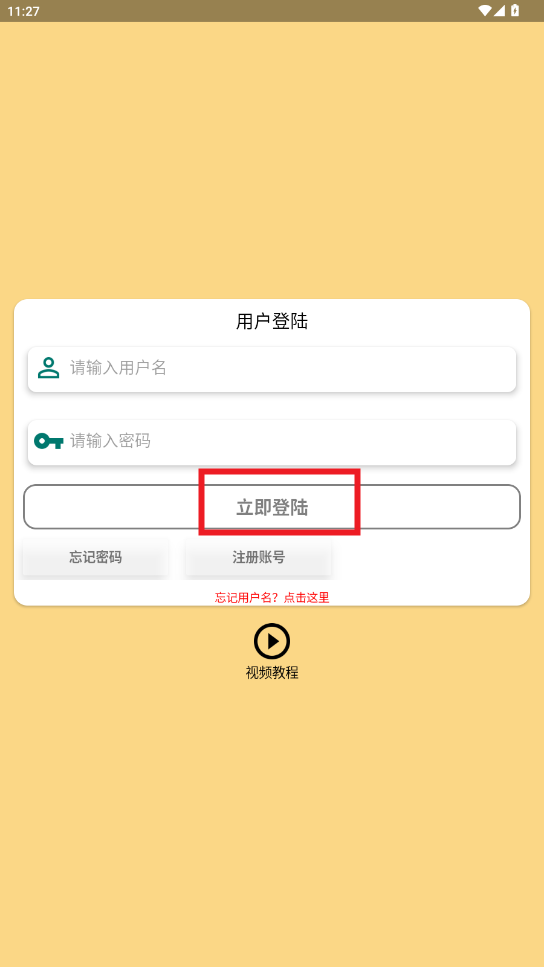Tap the Wi-Fi icon in status bar
The width and height of the screenshot is (544, 967).
485,10
